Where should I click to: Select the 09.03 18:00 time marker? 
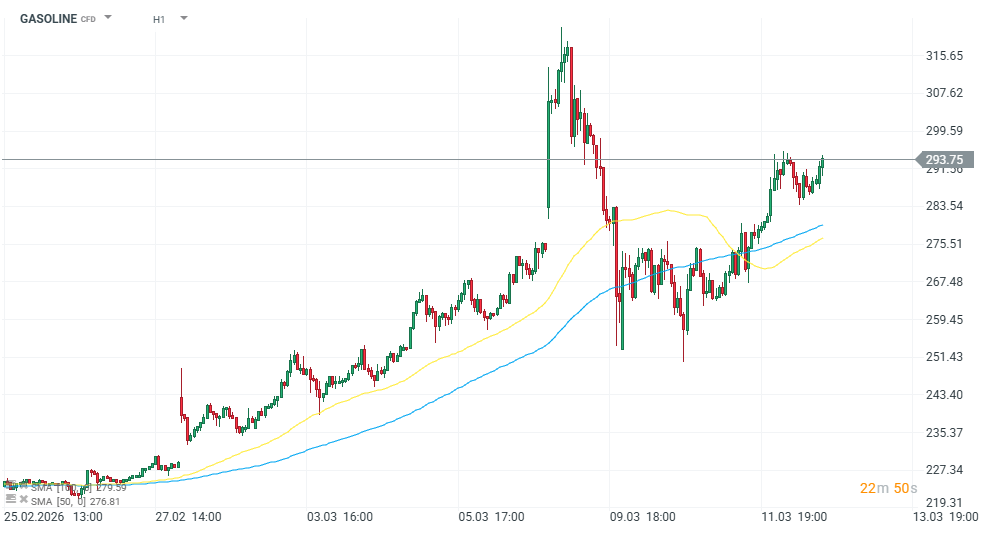click(x=643, y=517)
